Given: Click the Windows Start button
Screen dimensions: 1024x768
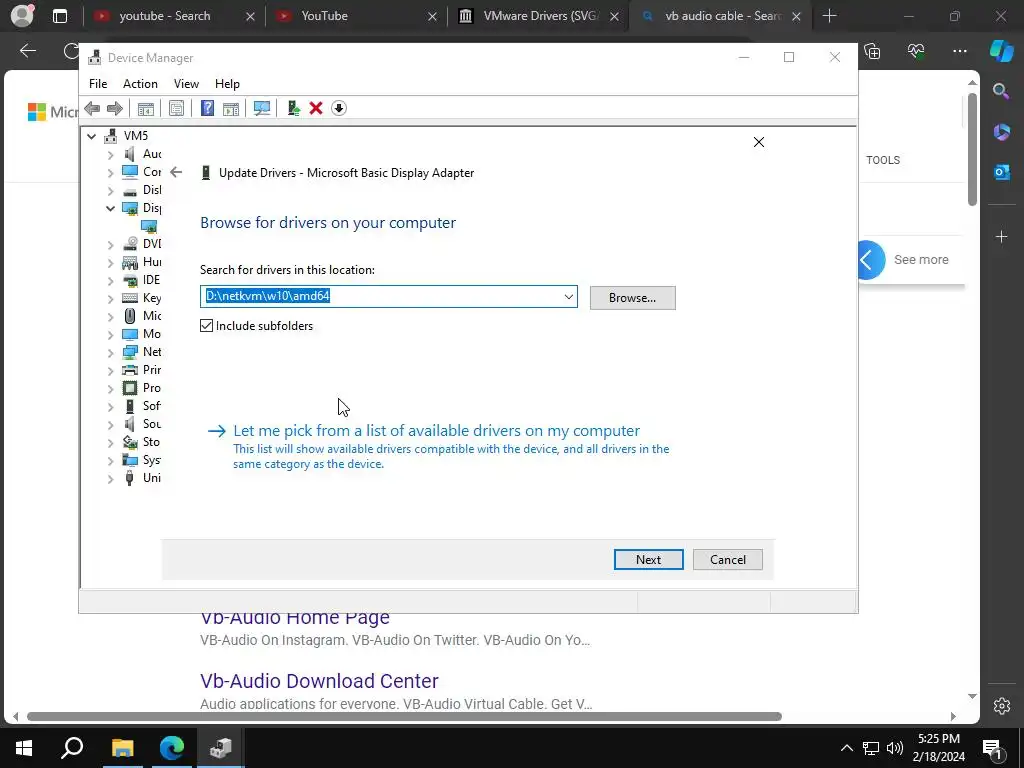Looking at the screenshot, I should (x=24, y=748).
